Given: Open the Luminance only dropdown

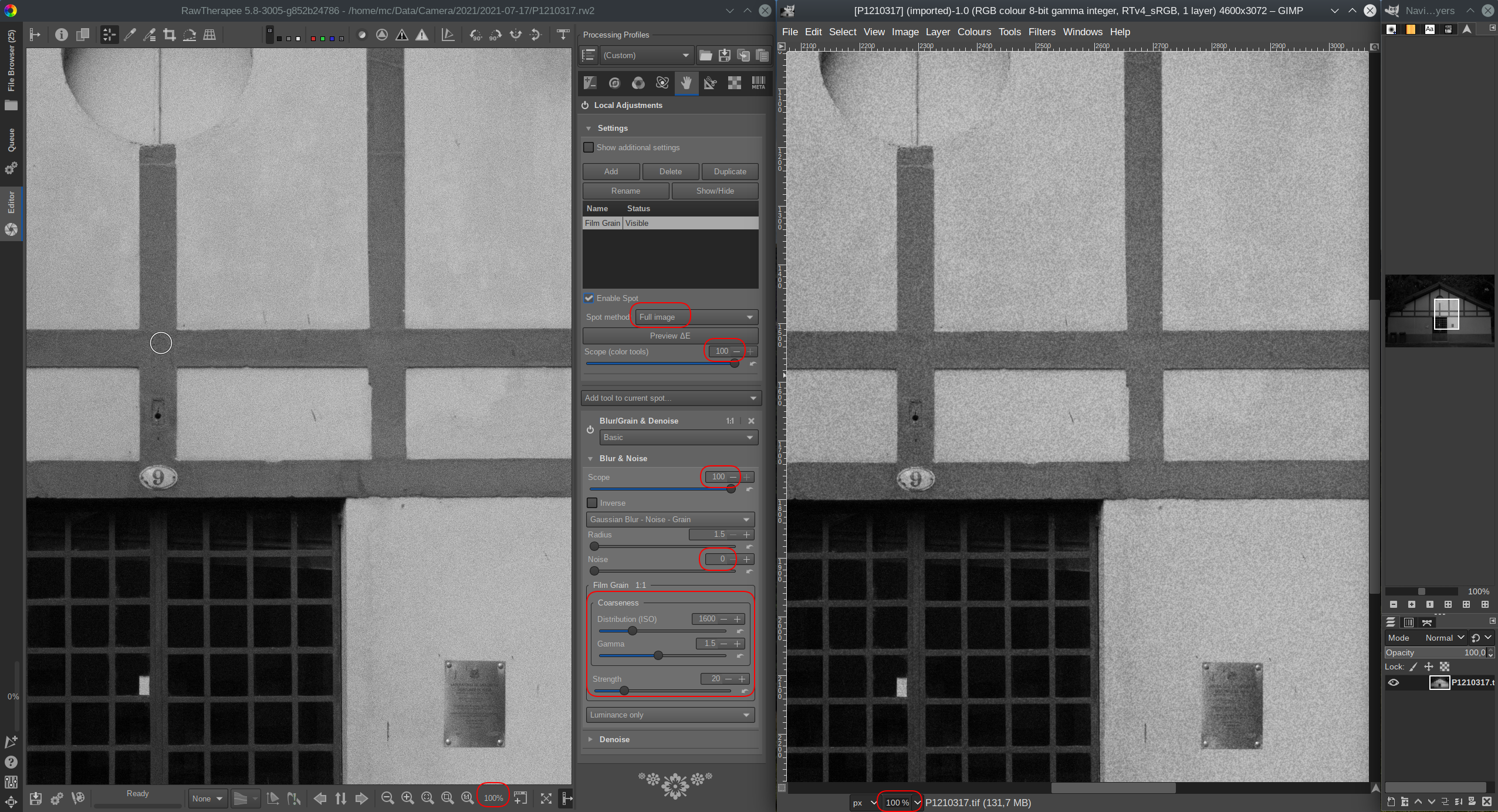Looking at the screenshot, I should coord(670,715).
